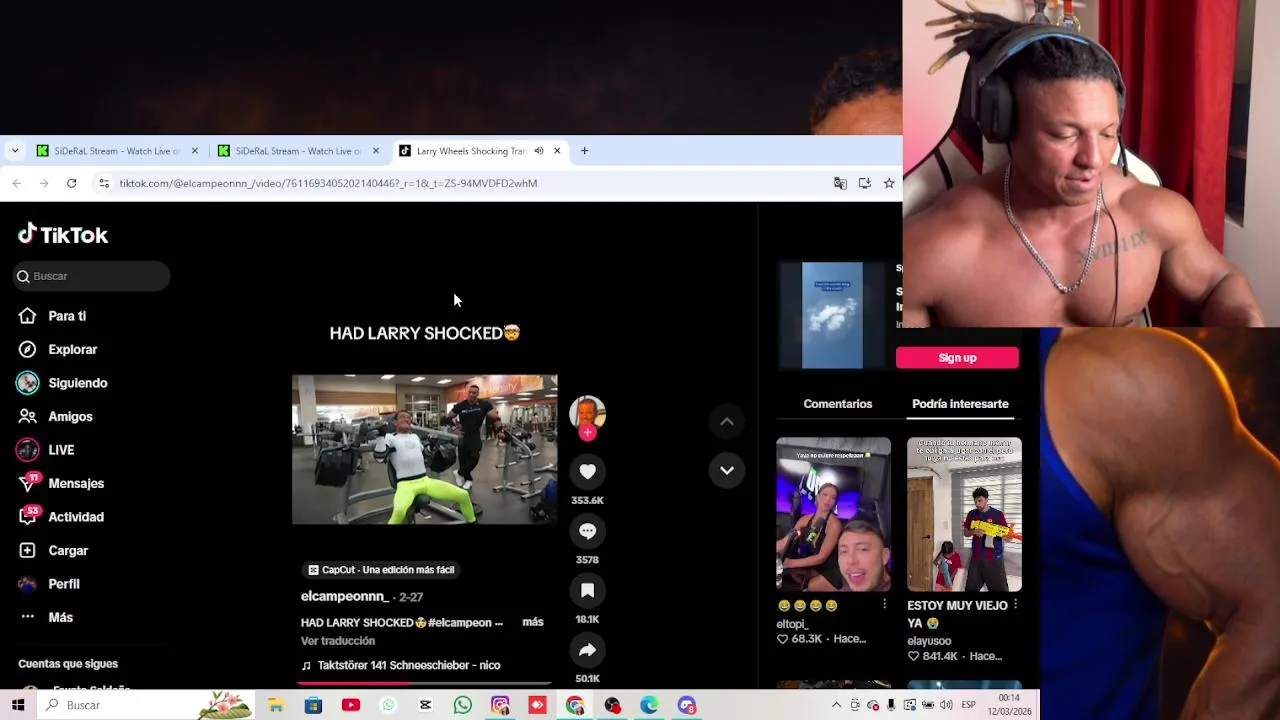1280x720 pixels.
Task: Mute the Larry Wheels tab audio
Action: [x=539, y=151]
